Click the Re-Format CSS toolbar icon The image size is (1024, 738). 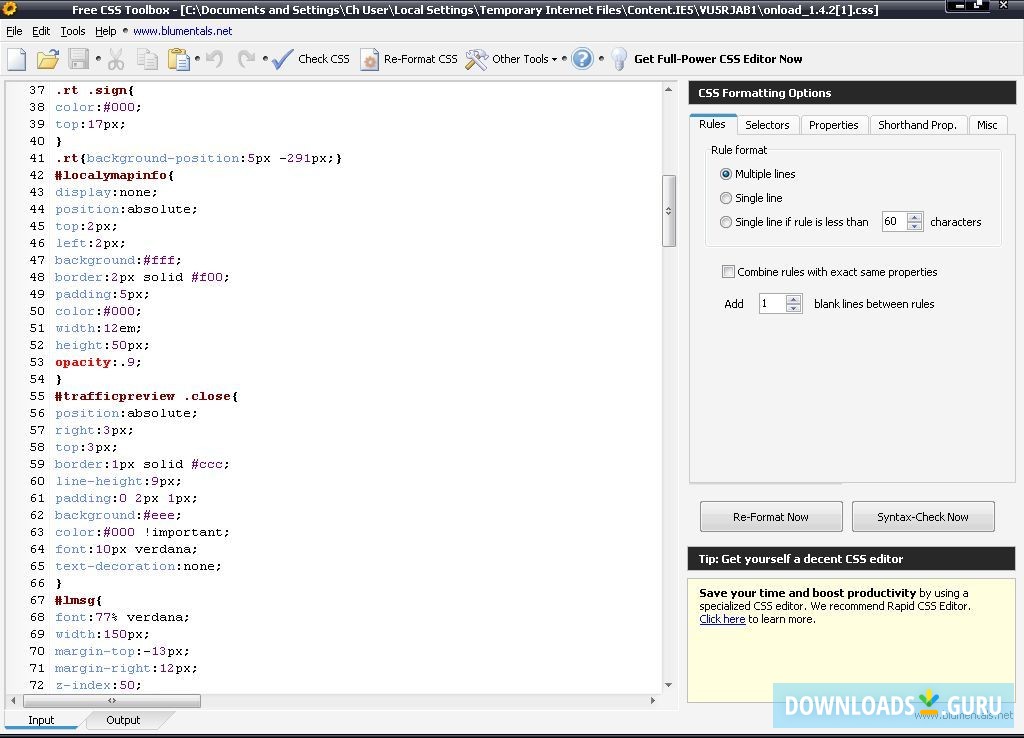tap(371, 59)
